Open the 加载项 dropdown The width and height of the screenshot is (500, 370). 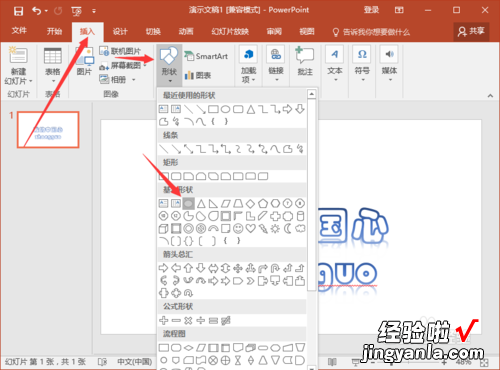(x=253, y=80)
